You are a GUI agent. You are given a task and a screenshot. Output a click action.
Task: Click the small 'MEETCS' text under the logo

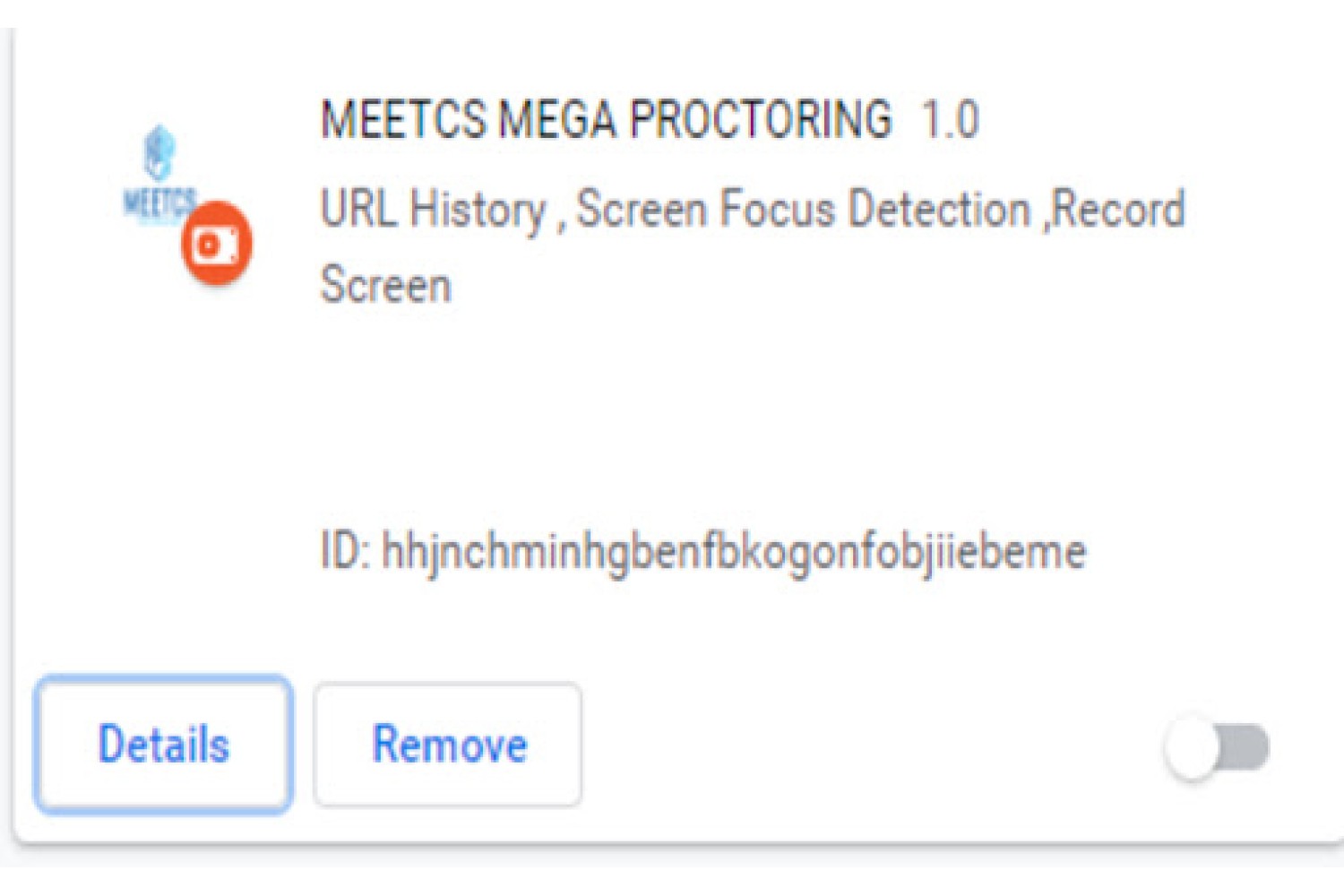(159, 202)
